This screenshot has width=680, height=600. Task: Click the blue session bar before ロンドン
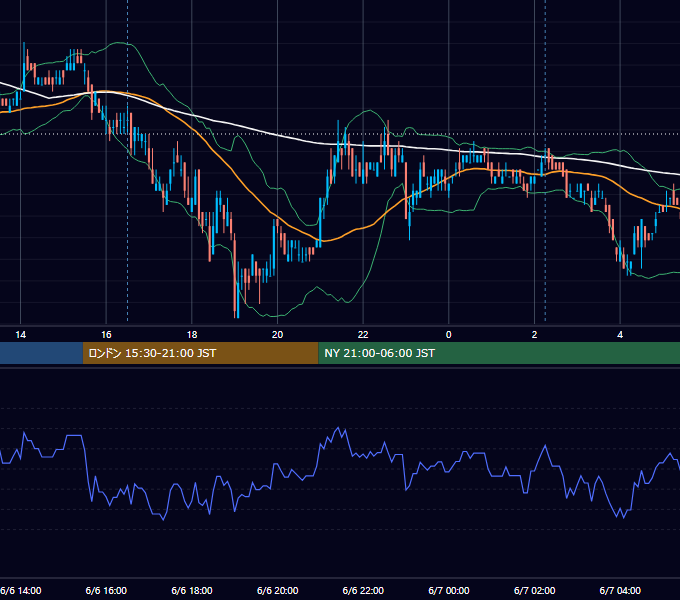[41, 353]
